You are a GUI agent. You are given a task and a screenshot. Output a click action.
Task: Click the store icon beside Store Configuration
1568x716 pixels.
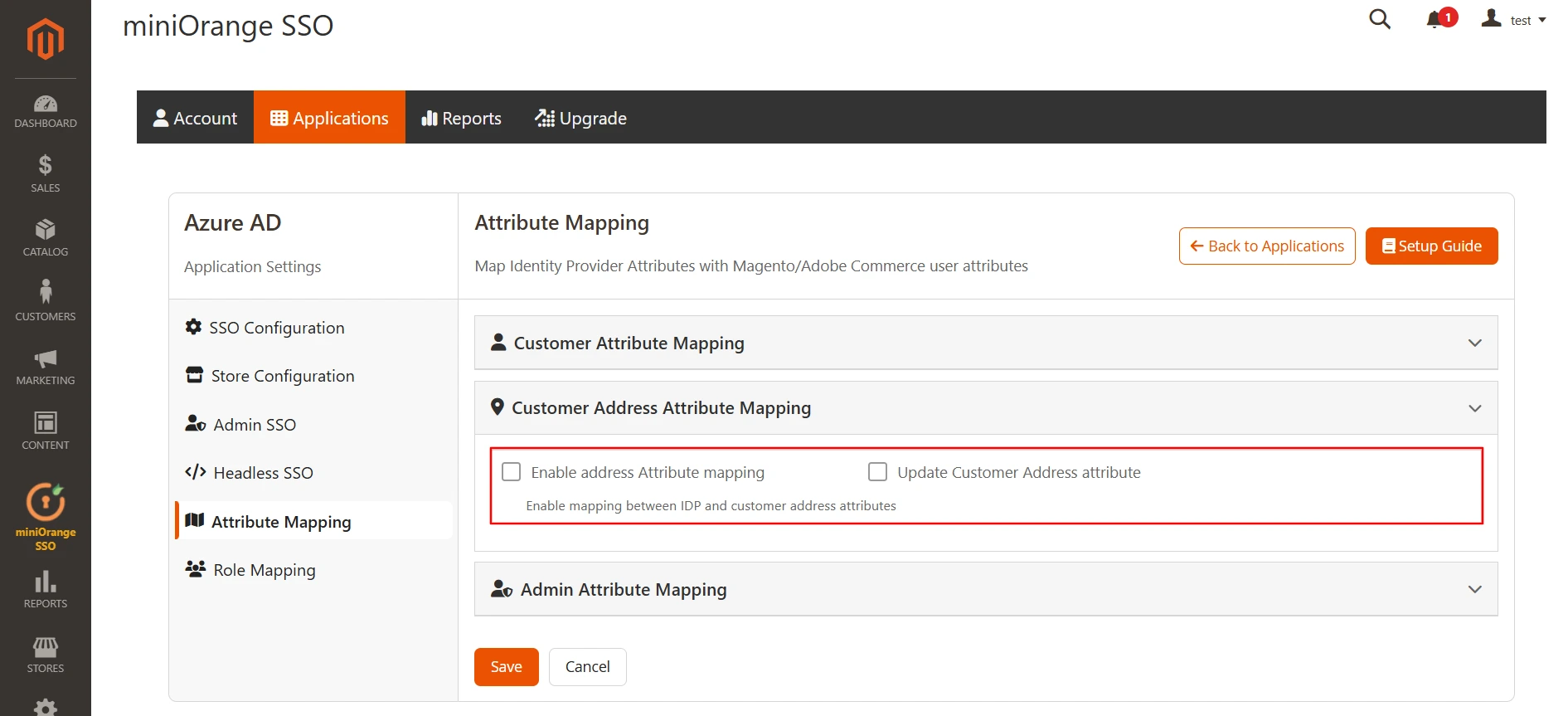(194, 375)
